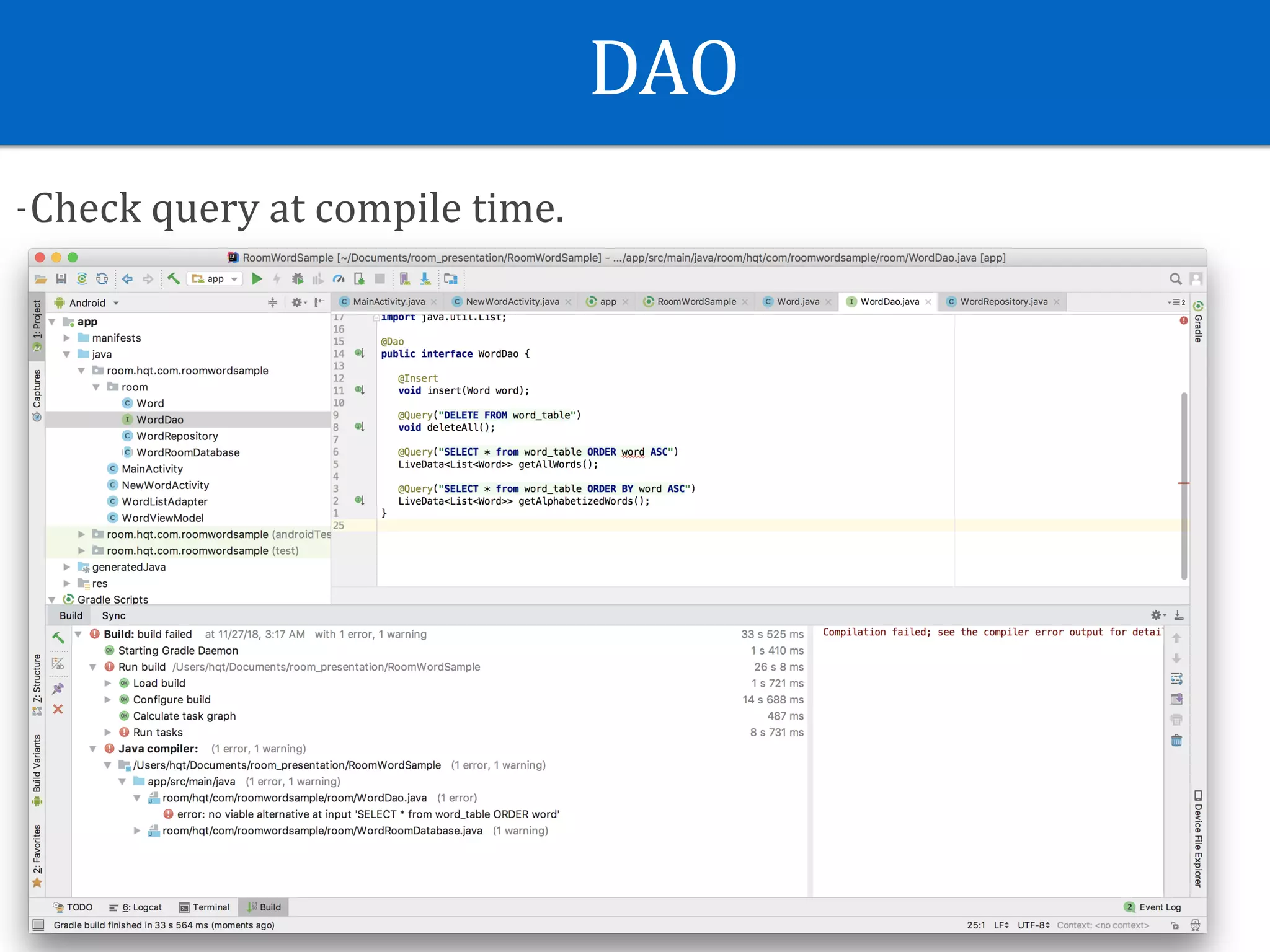Open the TODO tool window button
1270x952 pixels.
[x=73, y=907]
